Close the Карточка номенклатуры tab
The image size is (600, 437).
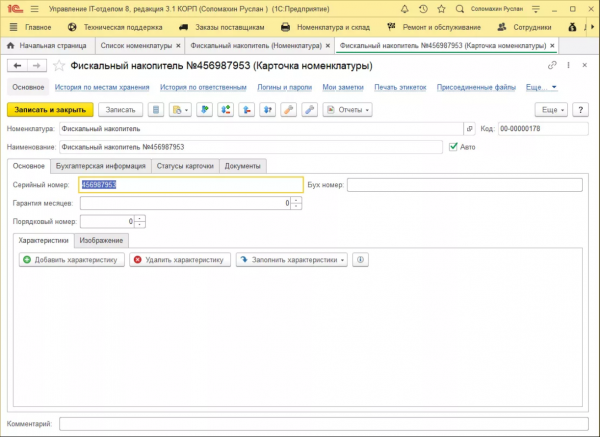click(552, 46)
